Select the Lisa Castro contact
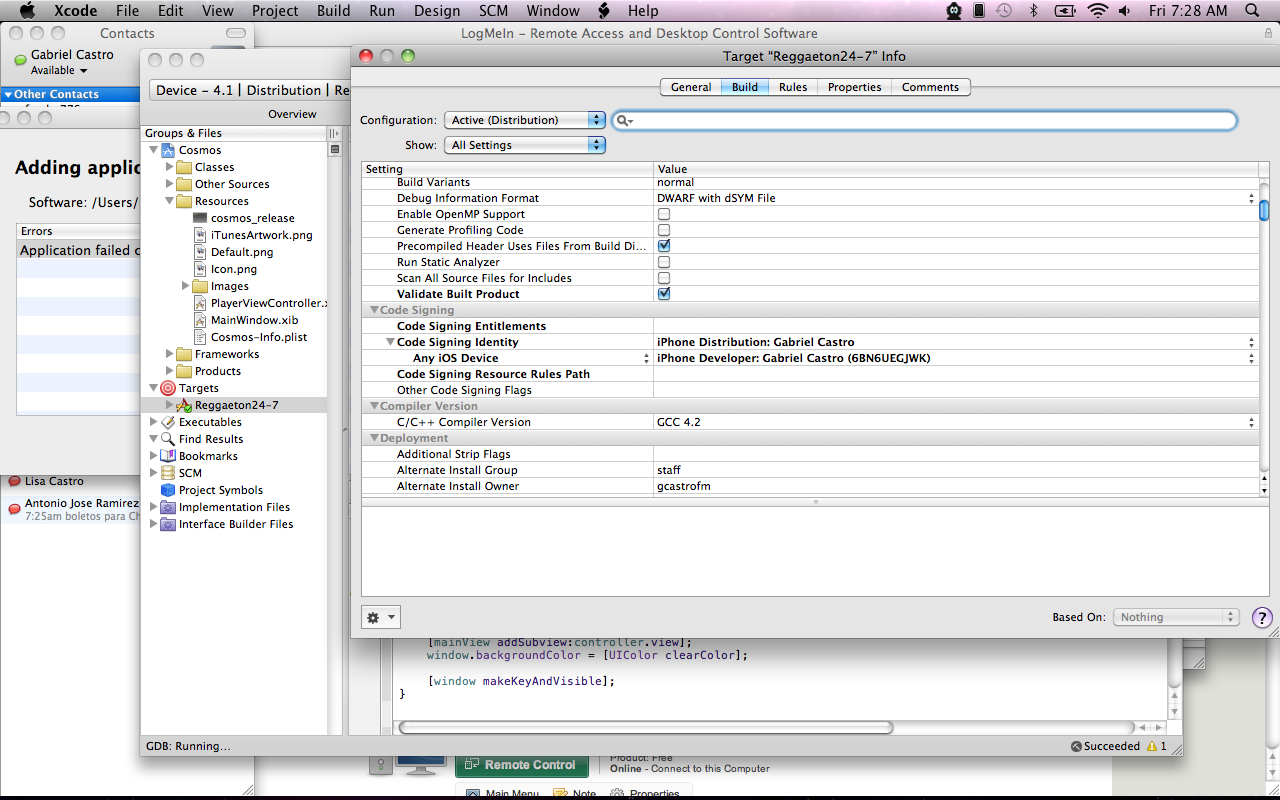This screenshot has height=800, width=1280. [54, 481]
